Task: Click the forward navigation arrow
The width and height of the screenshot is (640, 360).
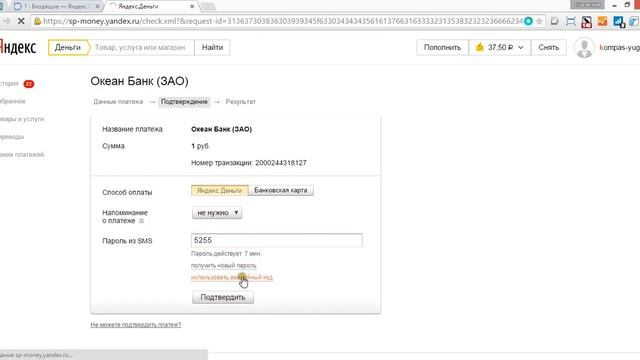Action: tap(6, 21)
